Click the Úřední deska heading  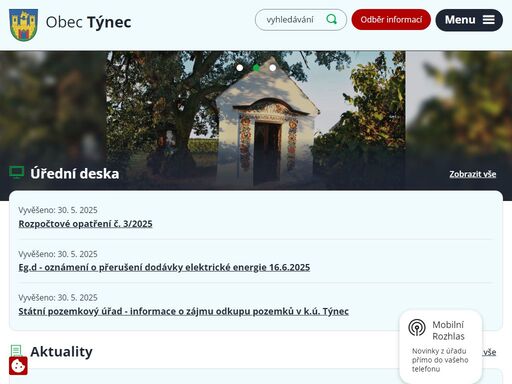tap(75, 173)
